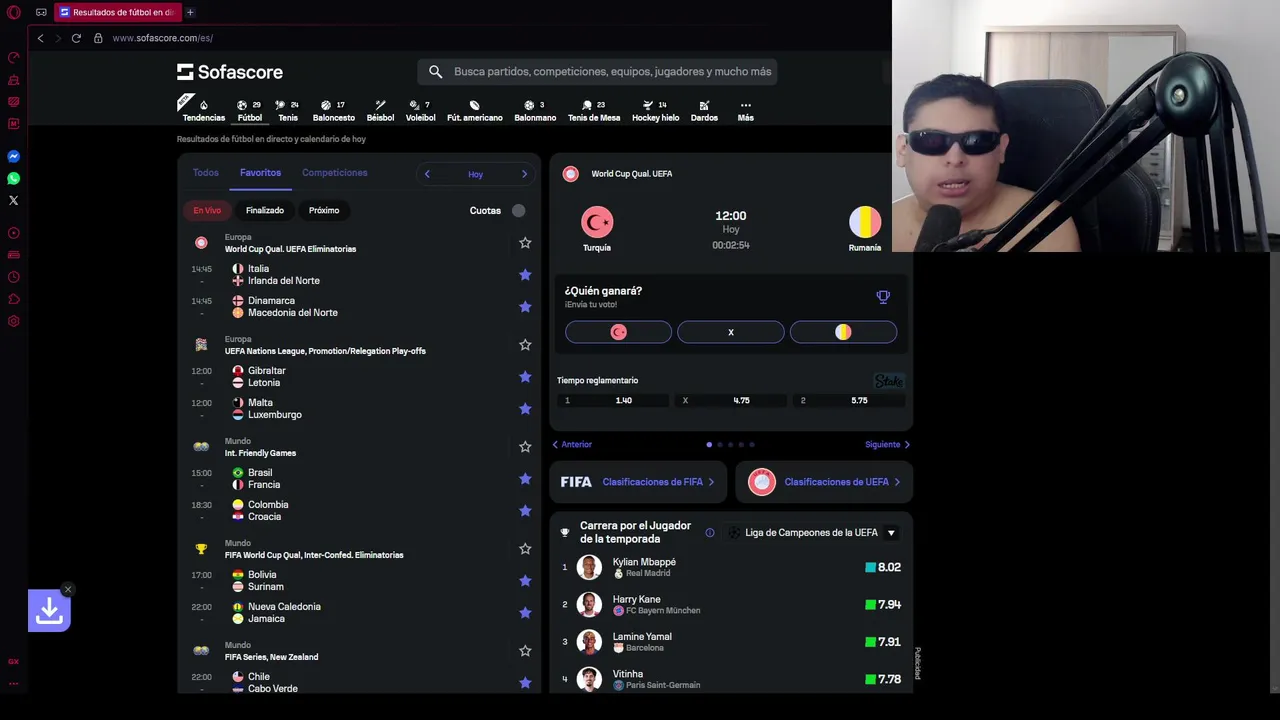Image resolution: width=1280 pixels, height=720 pixels.
Task: Click the blue download arrow icon
Action: 49,611
